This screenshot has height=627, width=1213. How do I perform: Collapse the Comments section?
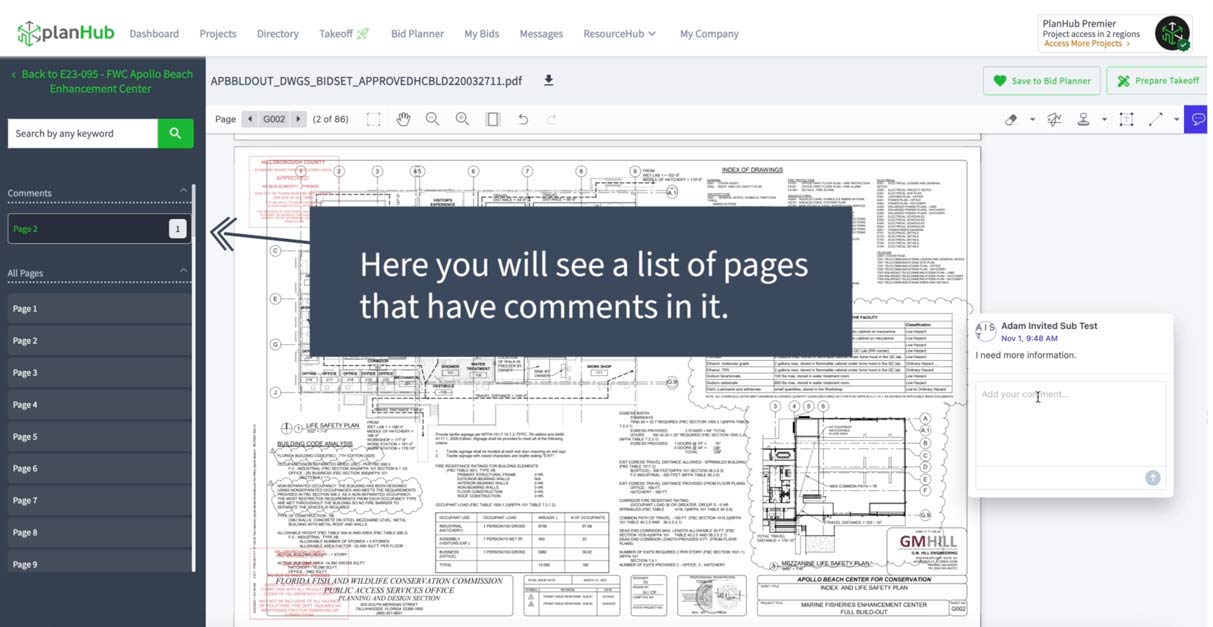(x=183, y=192)
